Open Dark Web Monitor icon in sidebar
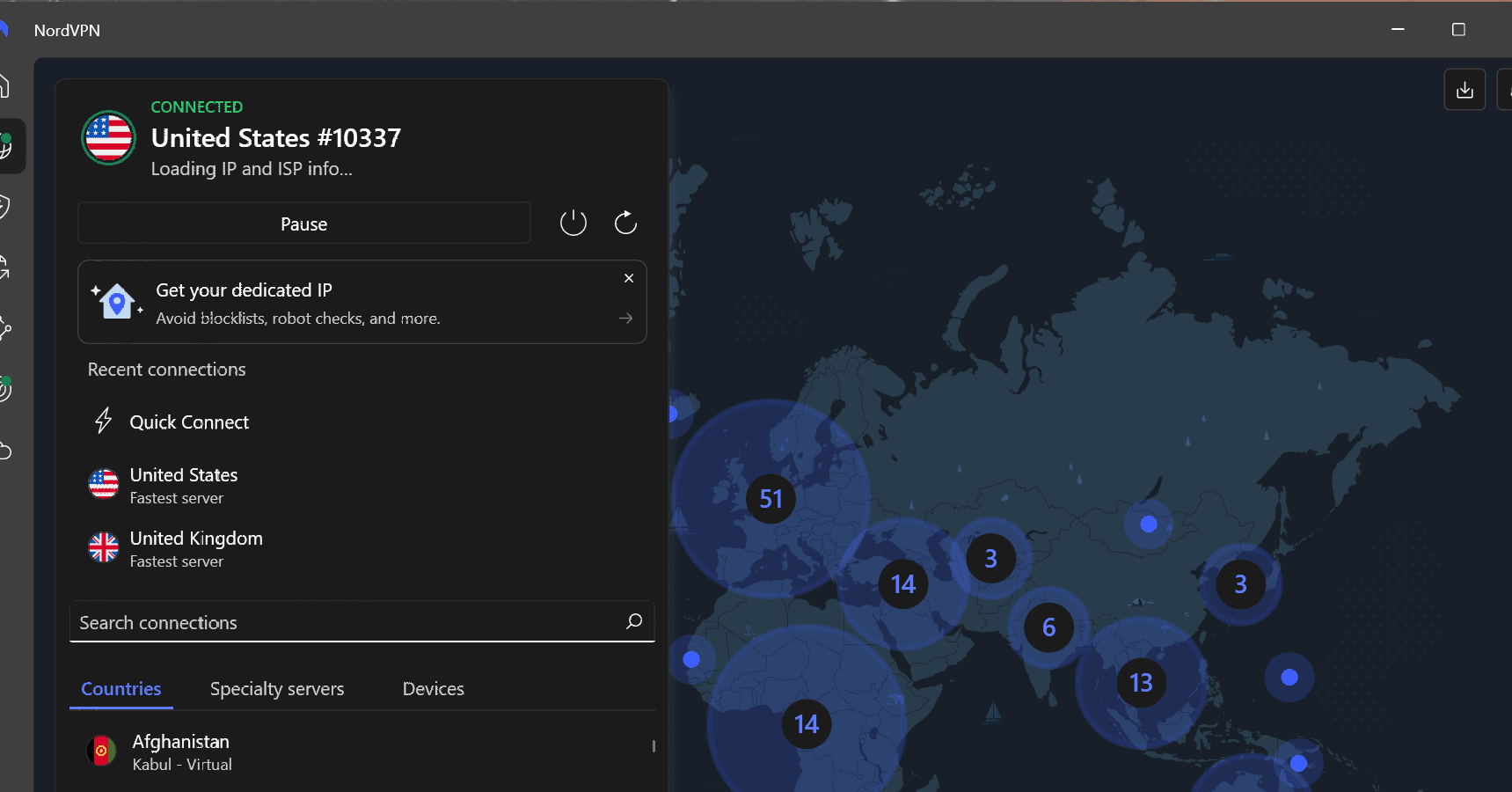Viewport: 1512px width, 792px height. pyautogui.click(x=4, y=387)
